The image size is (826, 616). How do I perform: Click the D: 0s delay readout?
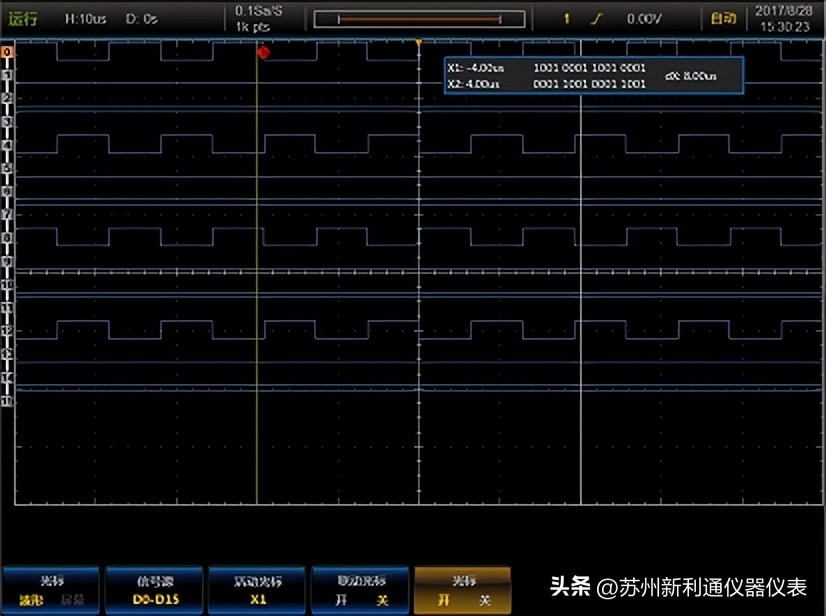coord(141,19)
